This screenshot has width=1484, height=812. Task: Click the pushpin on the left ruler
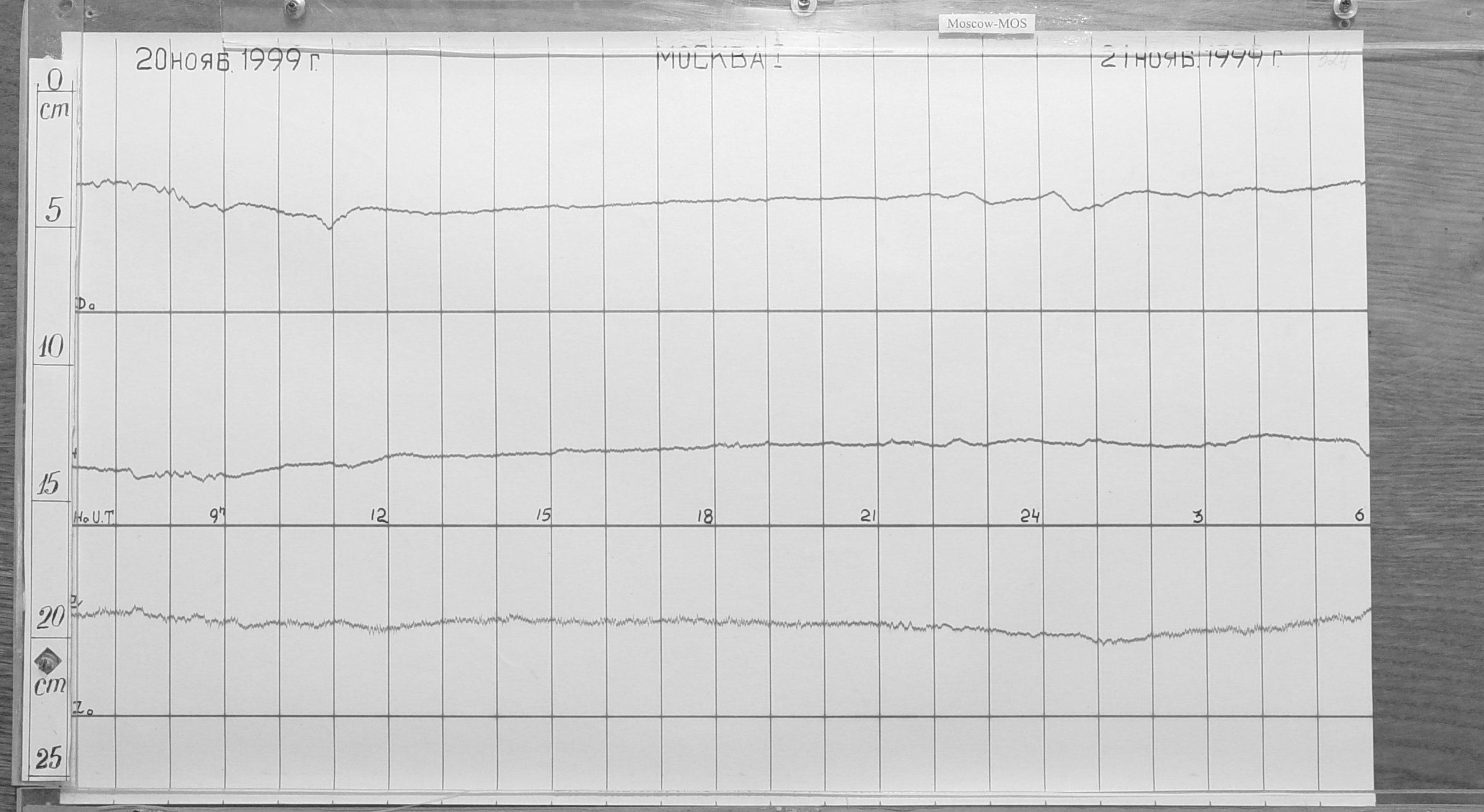click(47, 661)
